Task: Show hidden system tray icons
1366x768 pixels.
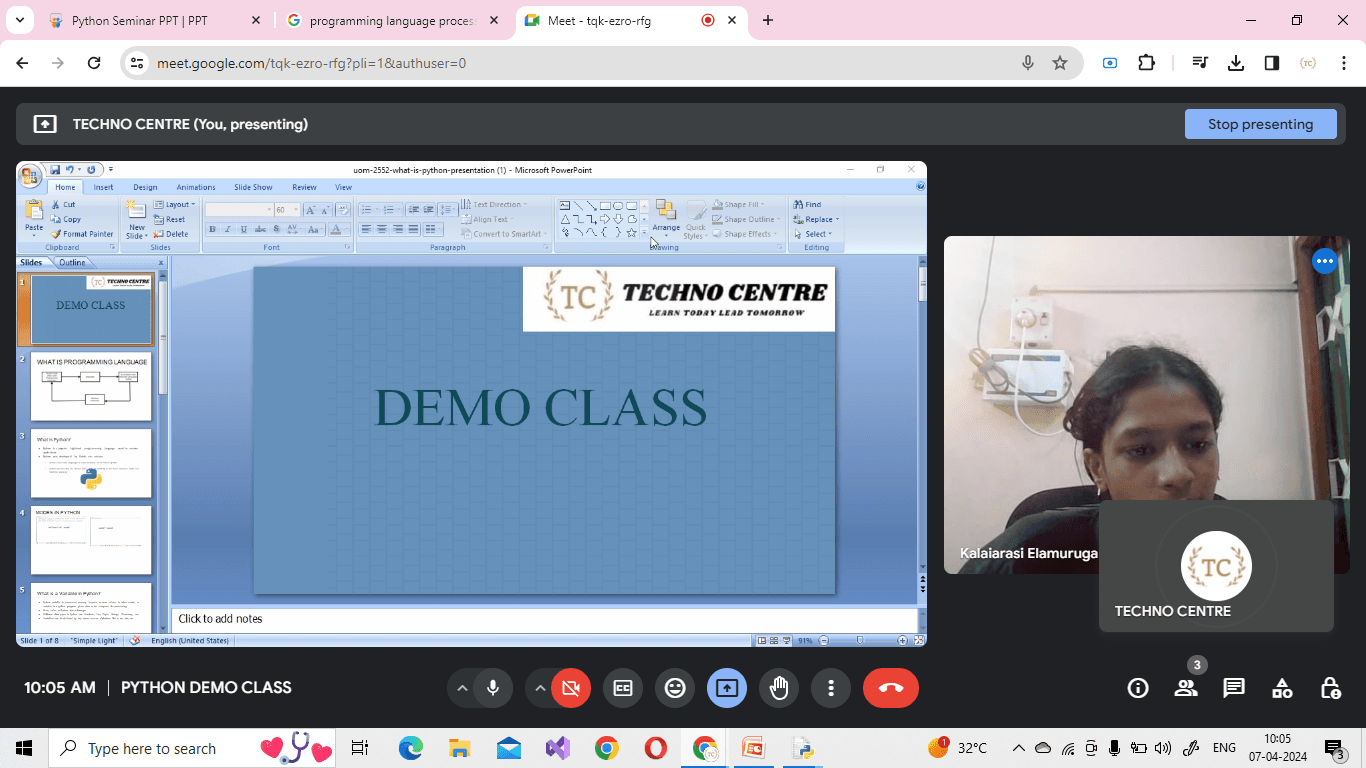Action: tap(1019, 748)
